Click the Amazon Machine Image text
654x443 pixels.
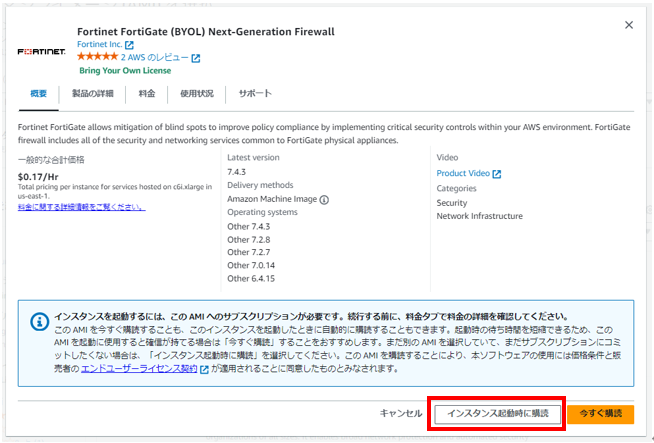[272, 199]
